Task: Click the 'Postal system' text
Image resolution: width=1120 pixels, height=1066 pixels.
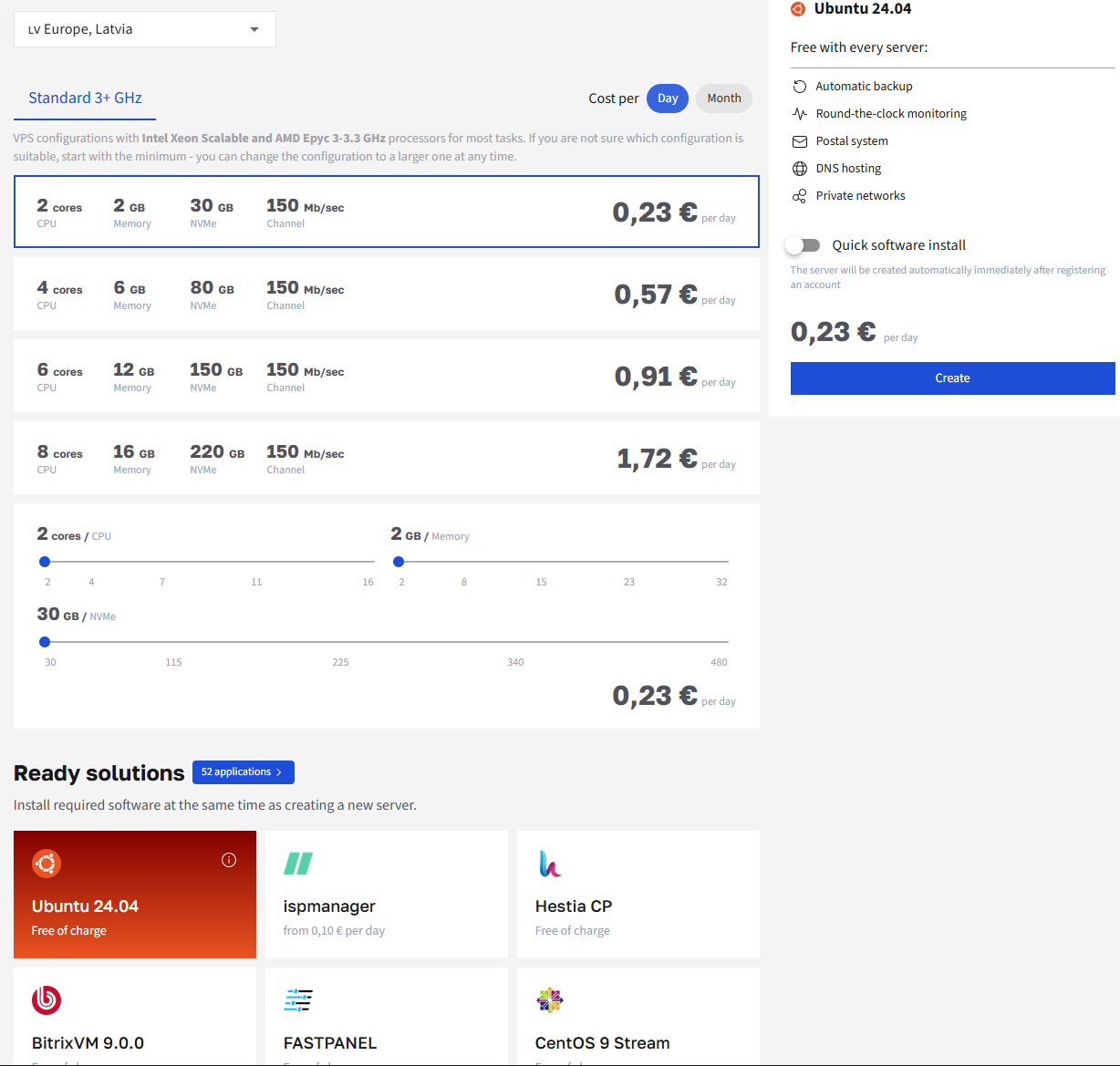Action: 852,140
